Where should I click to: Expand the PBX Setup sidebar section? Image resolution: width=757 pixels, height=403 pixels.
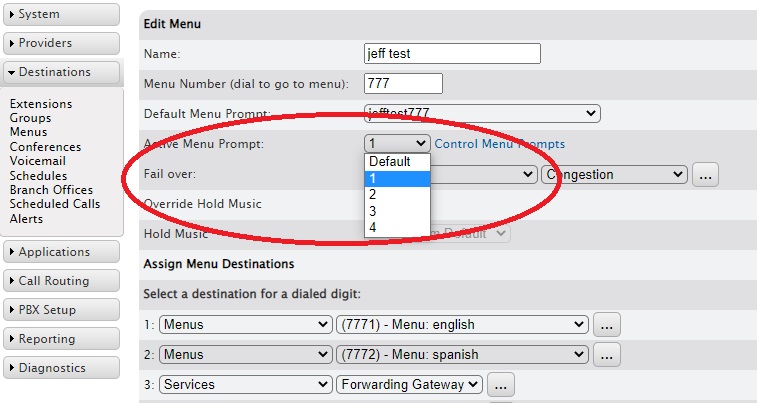point(61,310)
